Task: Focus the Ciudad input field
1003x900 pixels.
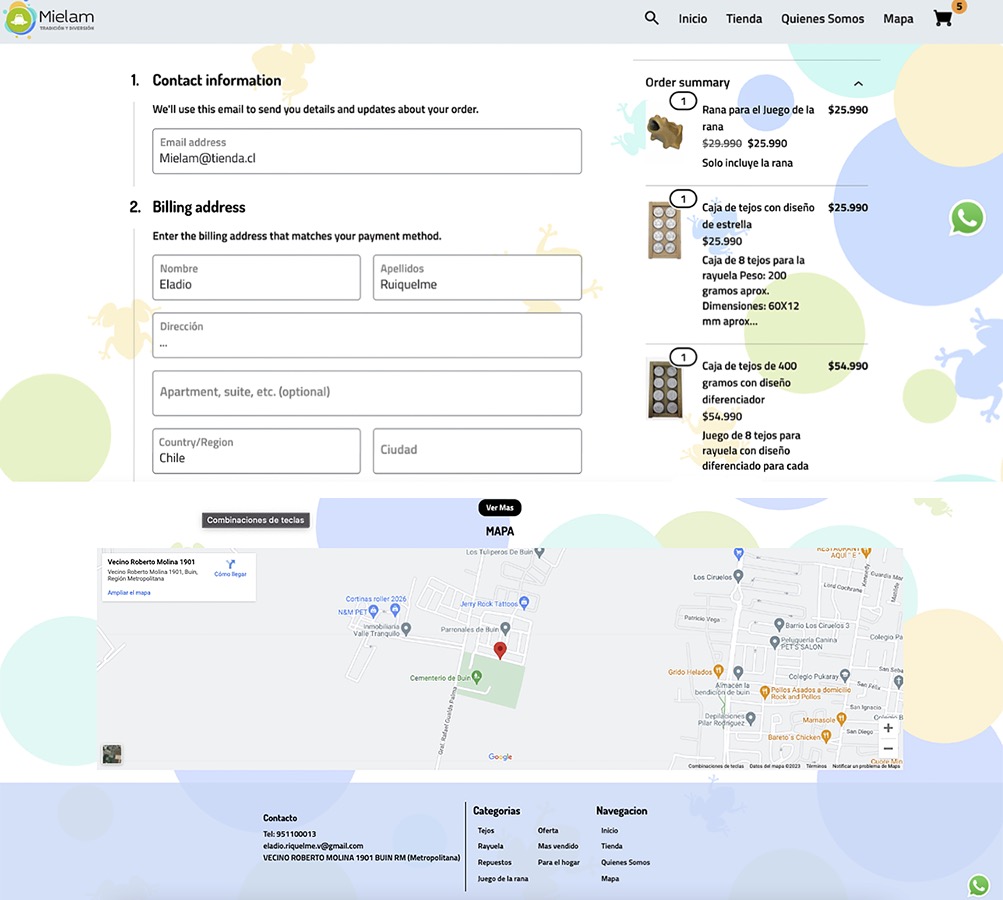Action: (477, 451)
